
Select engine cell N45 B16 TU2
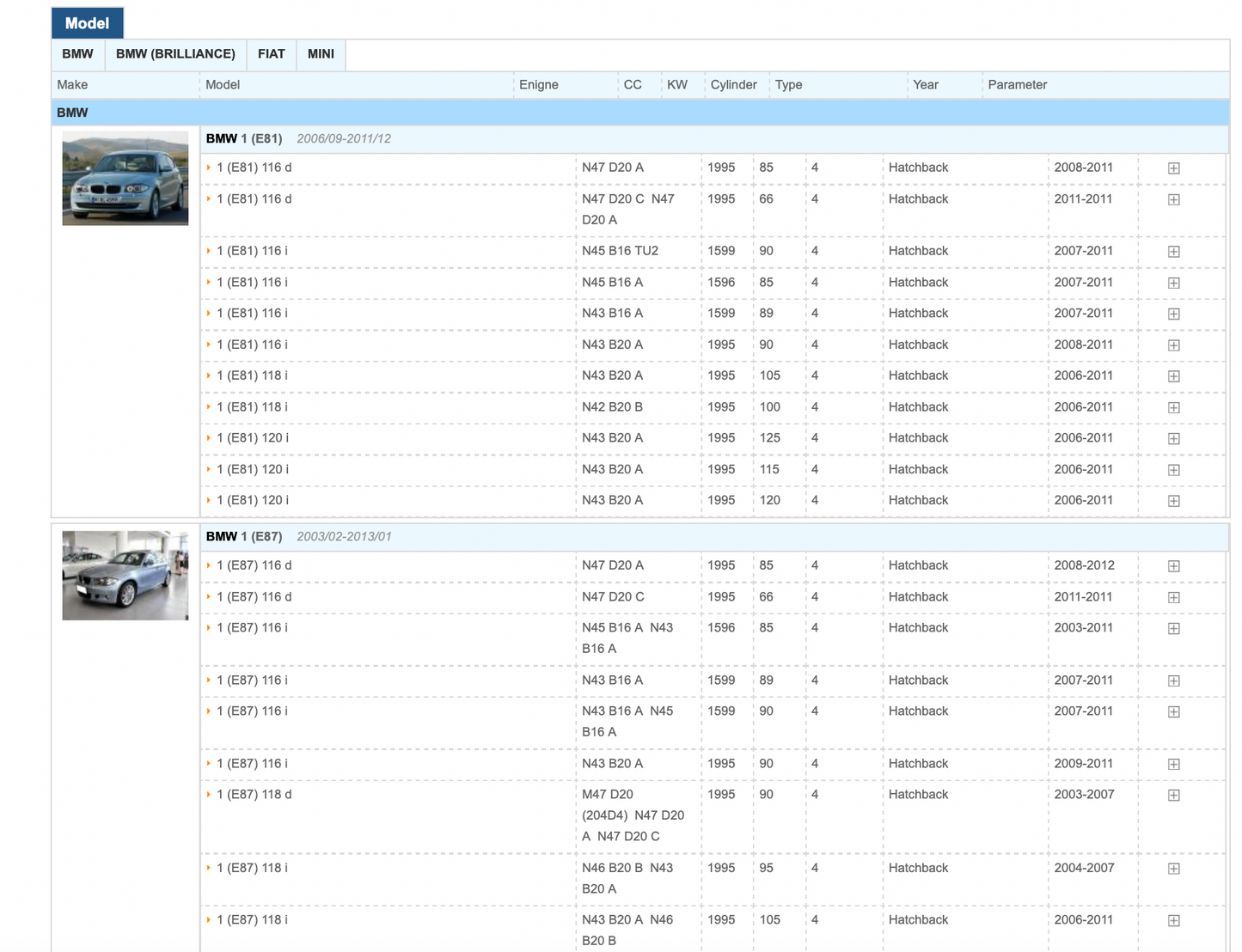point(620,251)
